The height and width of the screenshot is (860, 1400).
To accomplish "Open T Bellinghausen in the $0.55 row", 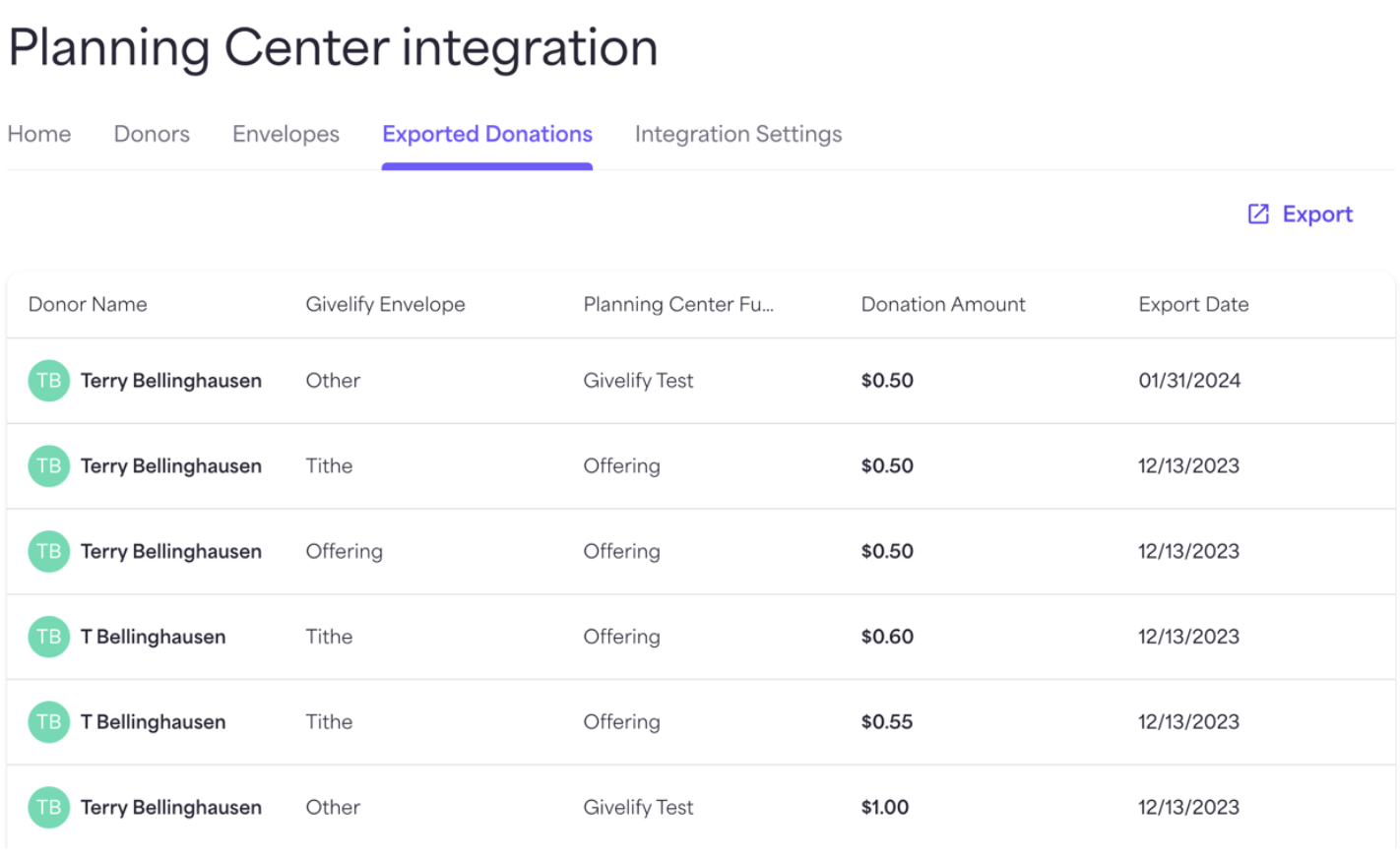I will click(x=154, y=722).
